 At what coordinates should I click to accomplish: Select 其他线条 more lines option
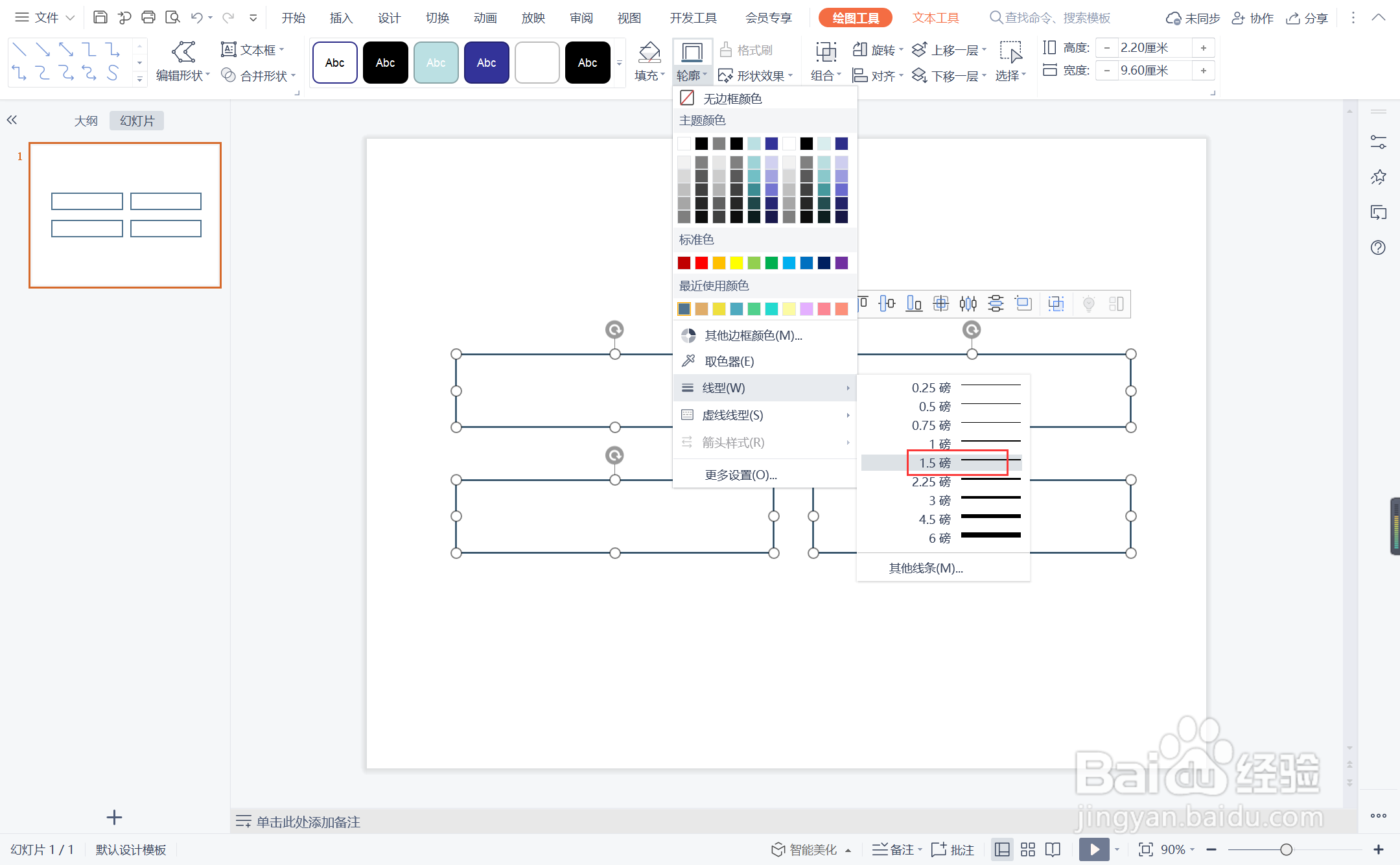click(943, 568)
